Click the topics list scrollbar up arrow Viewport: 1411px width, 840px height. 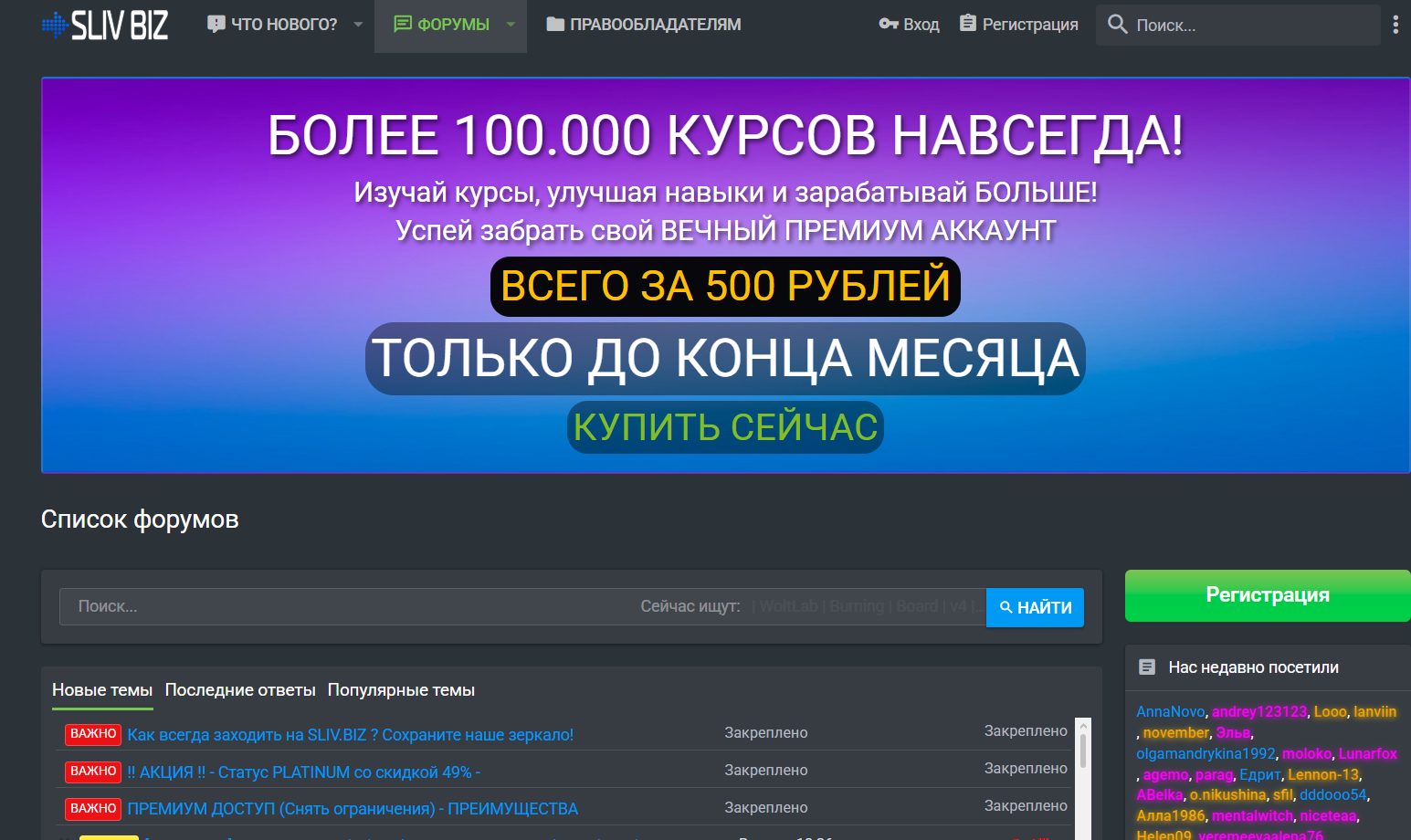tap(1083, 727)
